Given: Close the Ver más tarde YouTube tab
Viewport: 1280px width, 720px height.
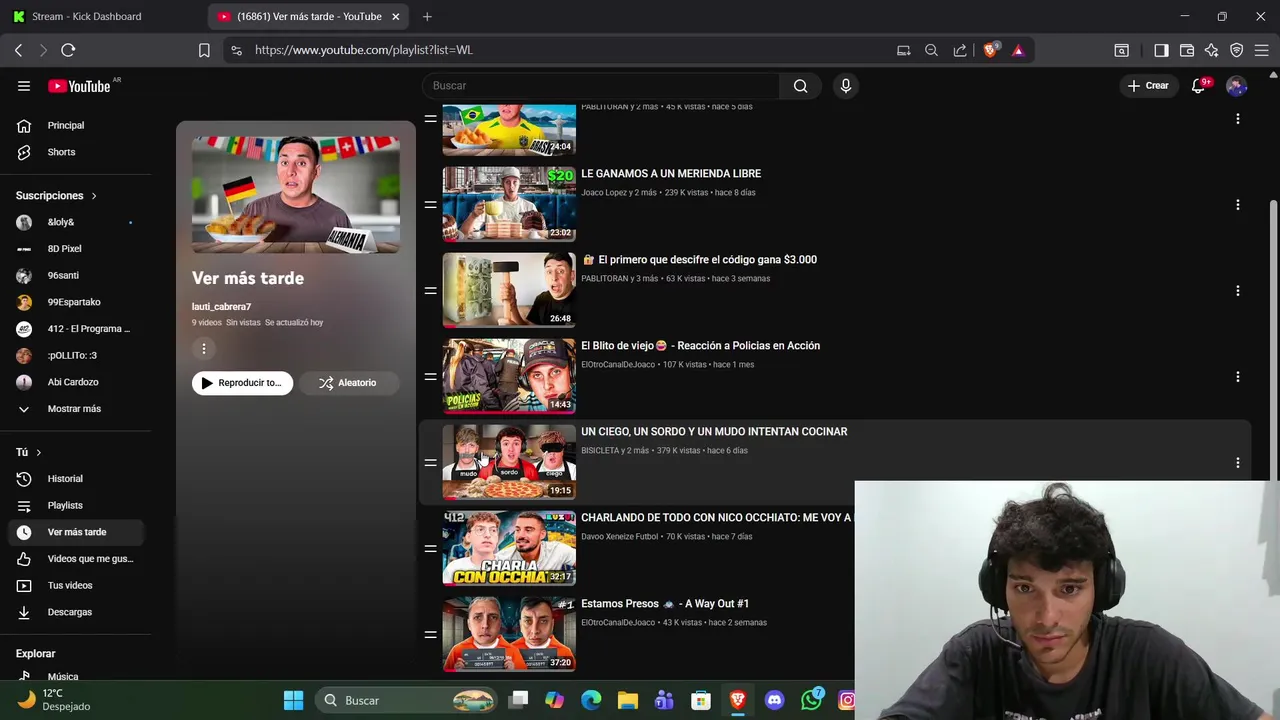Looking at the screenshot, I should pyautogui.click(x=396, y=17).
